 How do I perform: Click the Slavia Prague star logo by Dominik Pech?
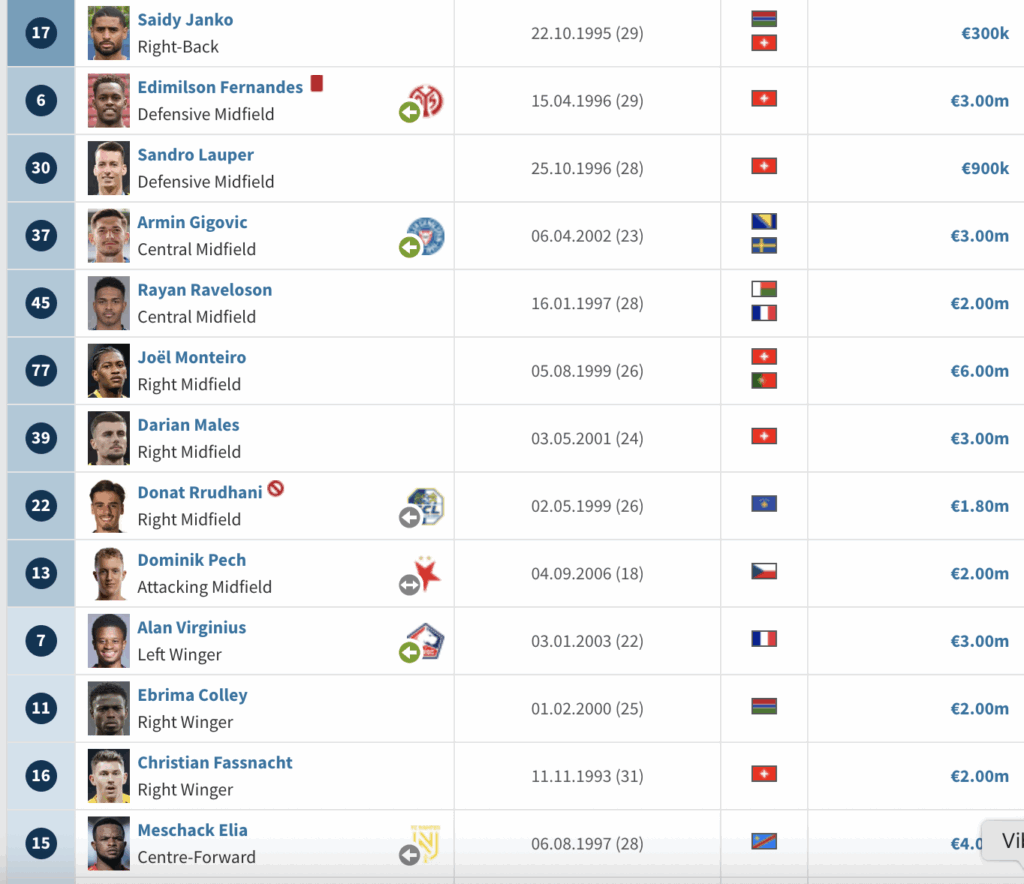(x=426, y=574)
